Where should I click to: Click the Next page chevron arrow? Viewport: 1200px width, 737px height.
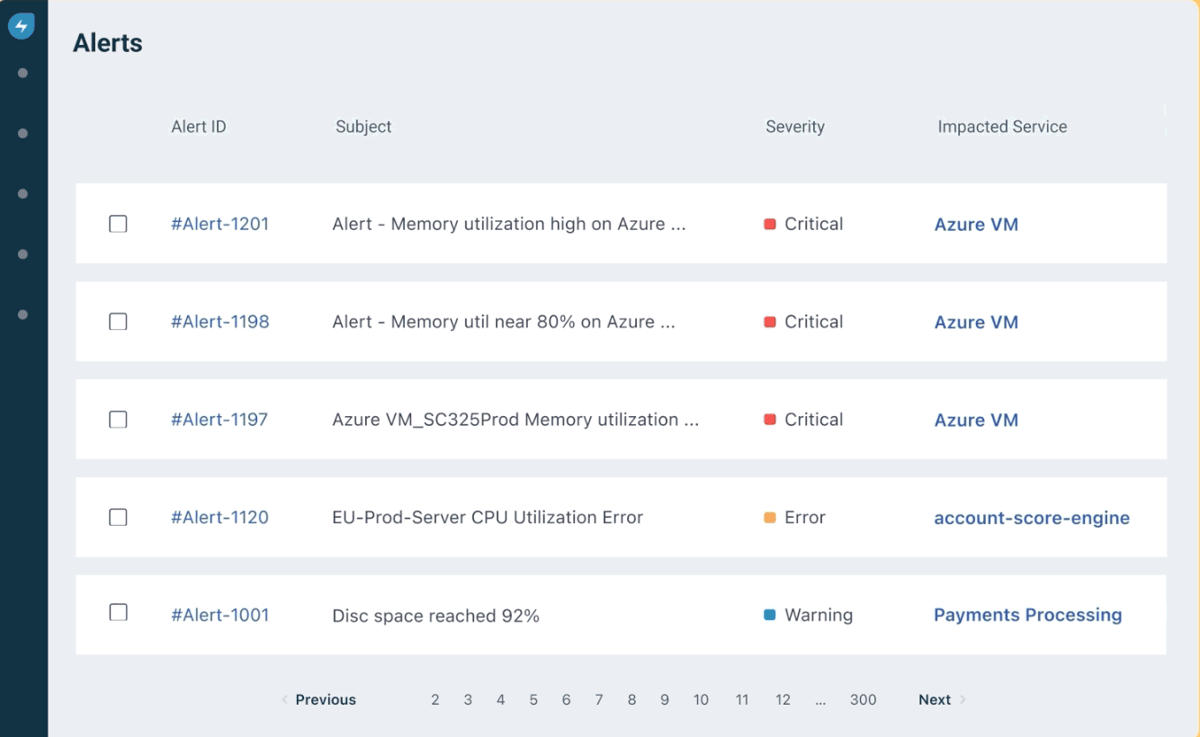(962, 699)
